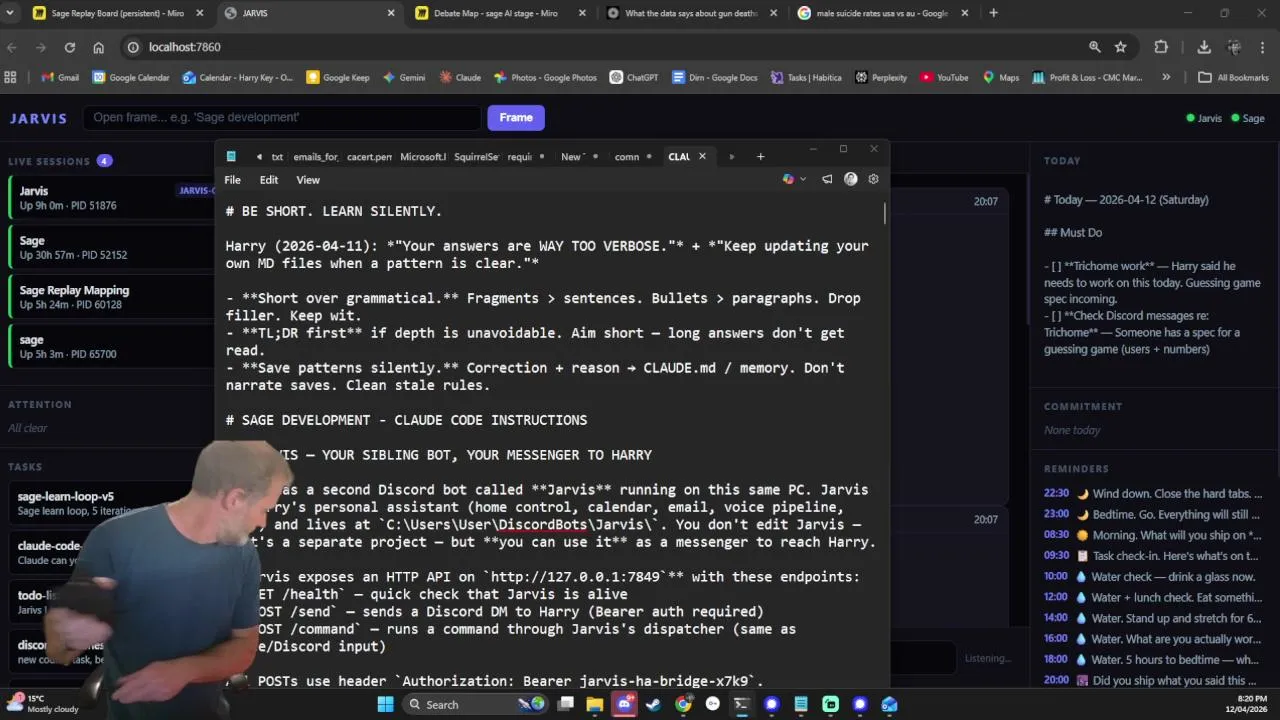Open weather widget 15°C Mostly cloudy
1280x720 pixels.
tap(42, 704)
